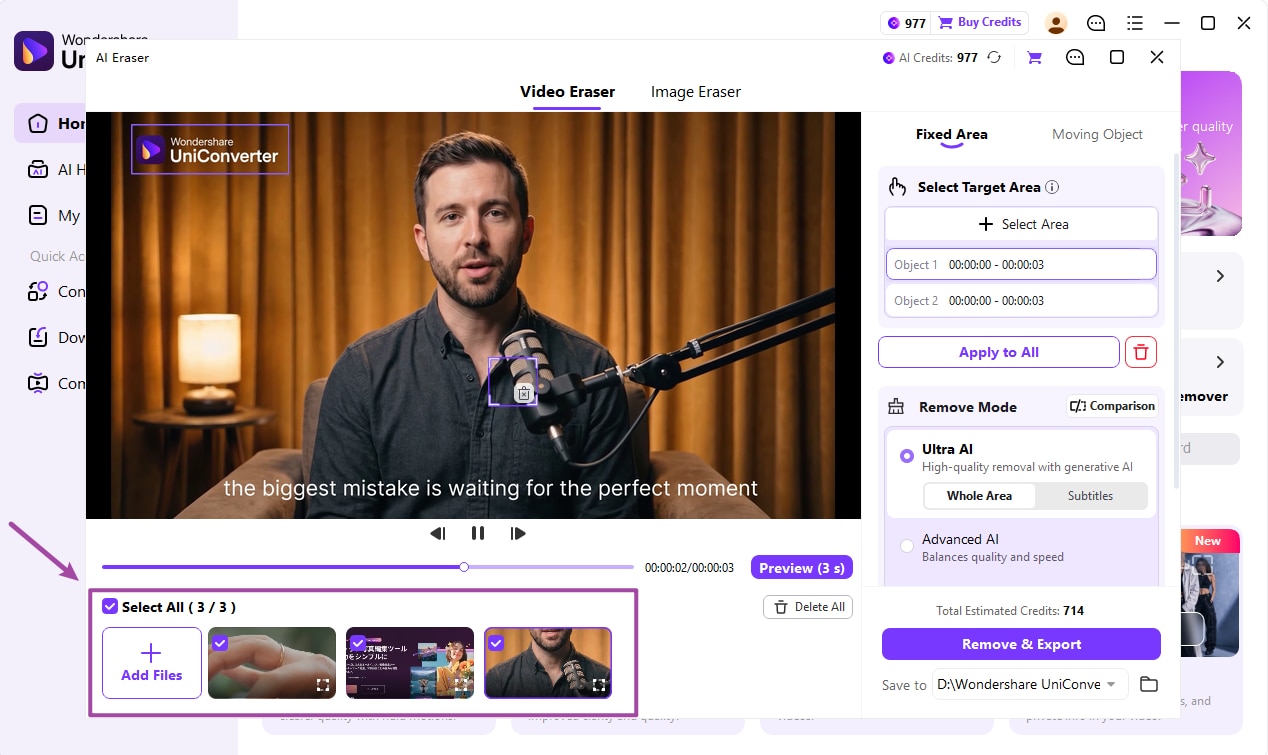Step to the next frame
Screen dimensions: 1268x755
[x=518, y=533]
